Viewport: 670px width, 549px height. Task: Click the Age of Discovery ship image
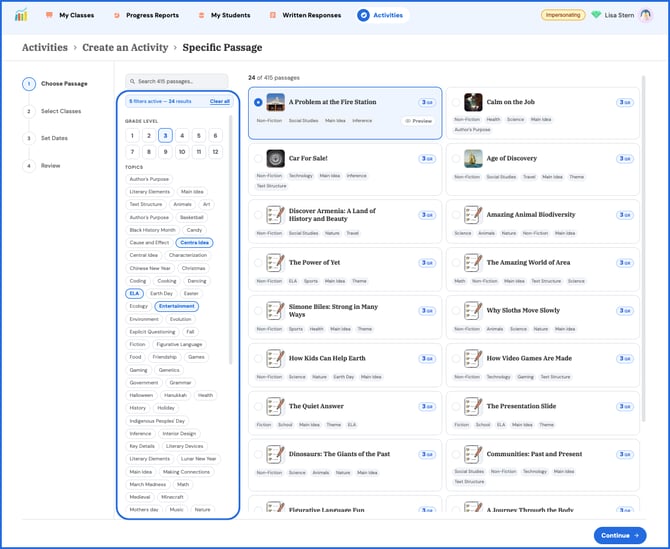(x=473, y=159)
